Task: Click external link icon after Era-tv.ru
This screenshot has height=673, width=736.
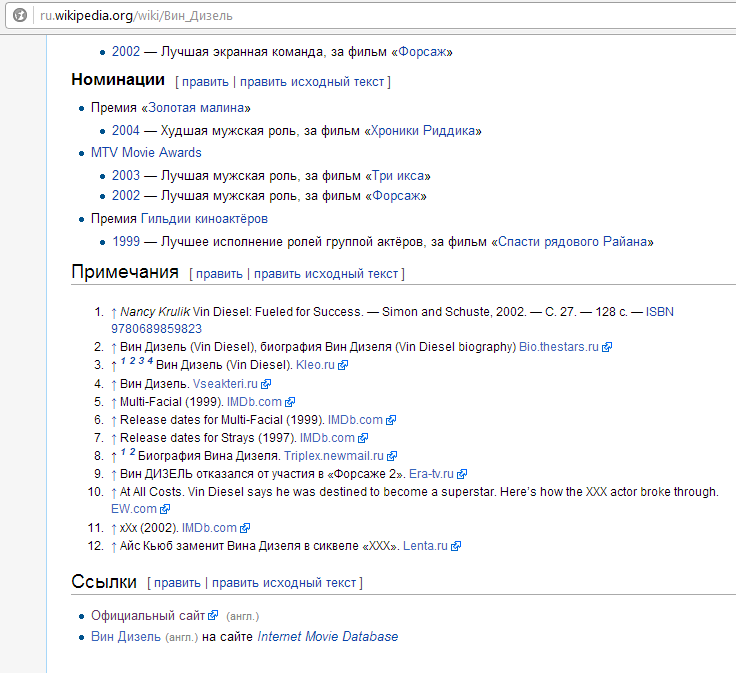Action: 461,474
